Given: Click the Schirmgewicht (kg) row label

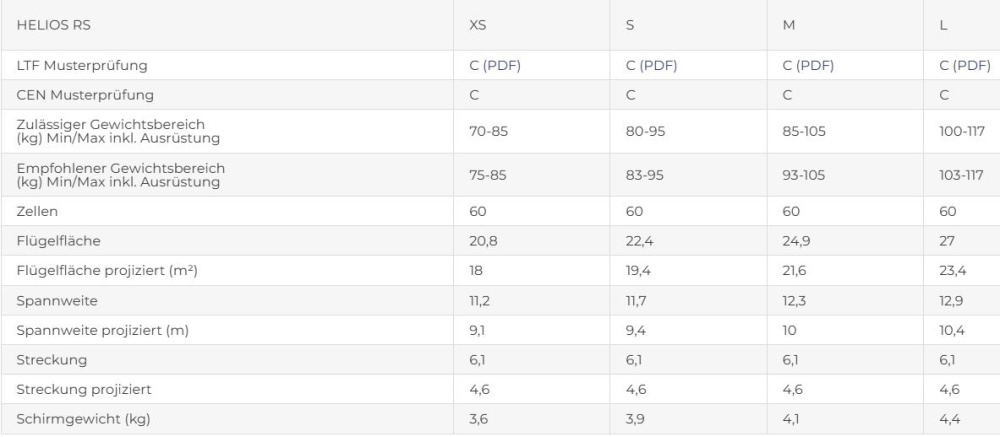Looking at the screenshot, I should [84, 419].
